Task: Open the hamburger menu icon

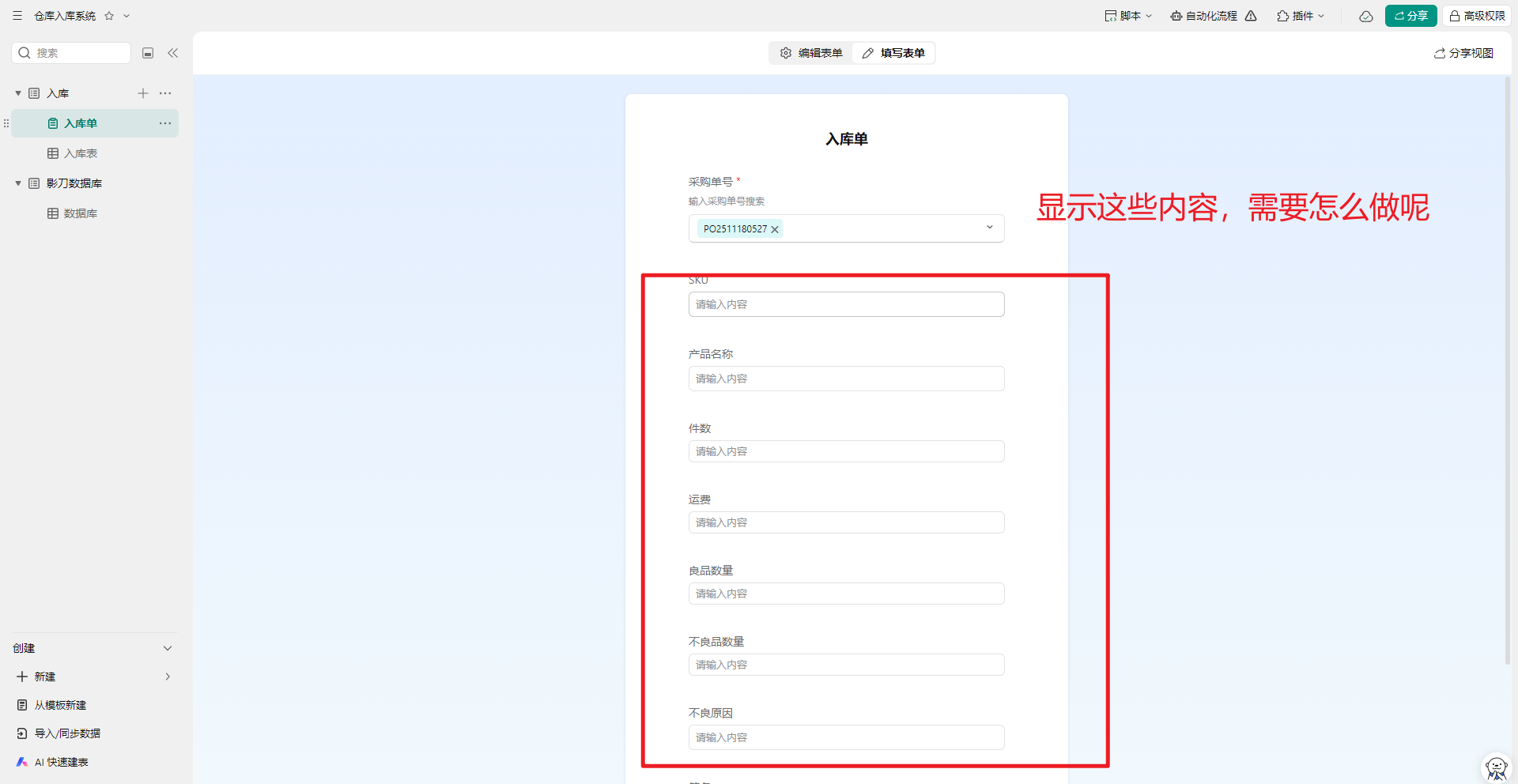Action: 17,16
